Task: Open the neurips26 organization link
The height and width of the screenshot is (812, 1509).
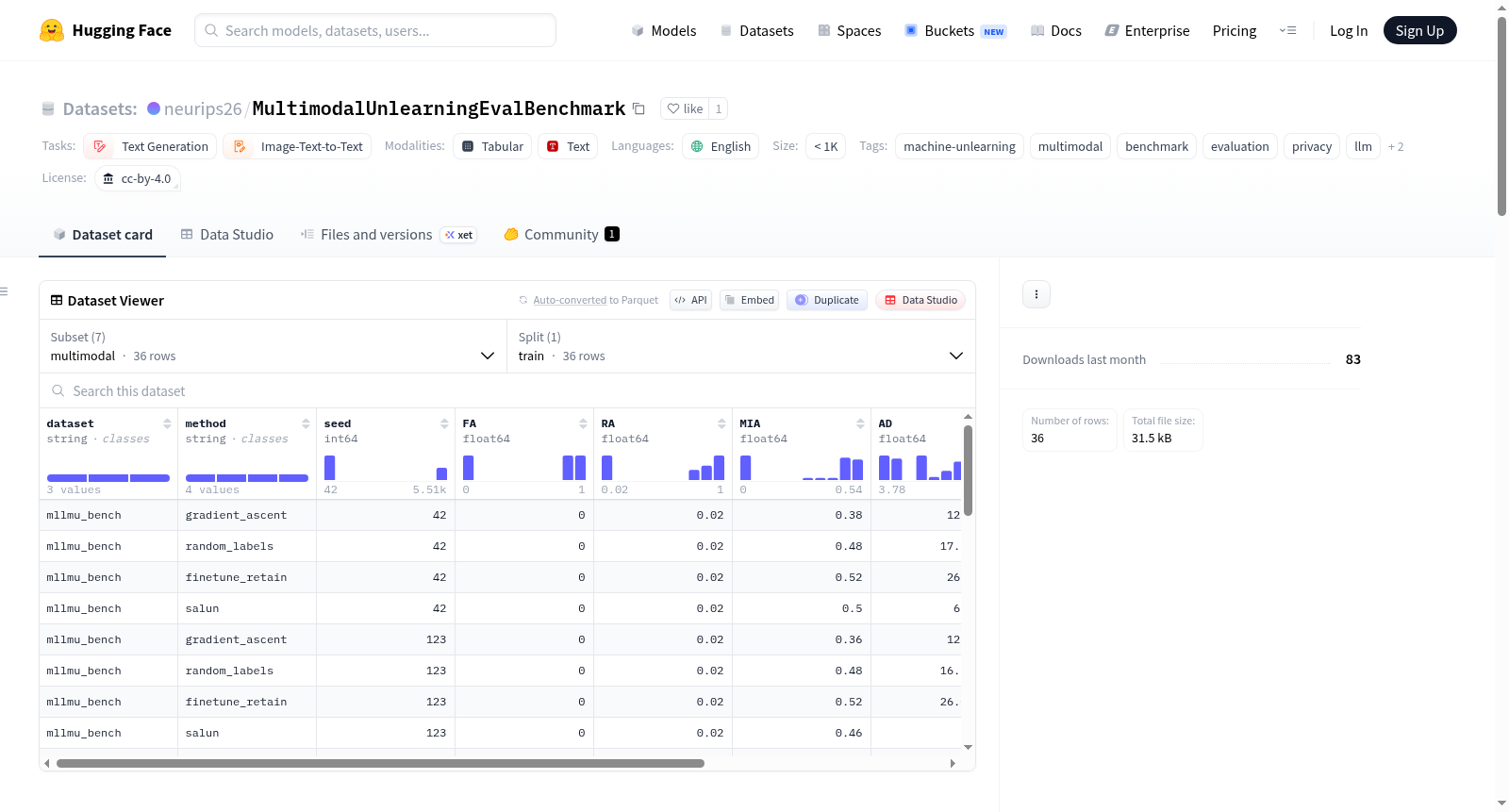Action: click(203, 108)
